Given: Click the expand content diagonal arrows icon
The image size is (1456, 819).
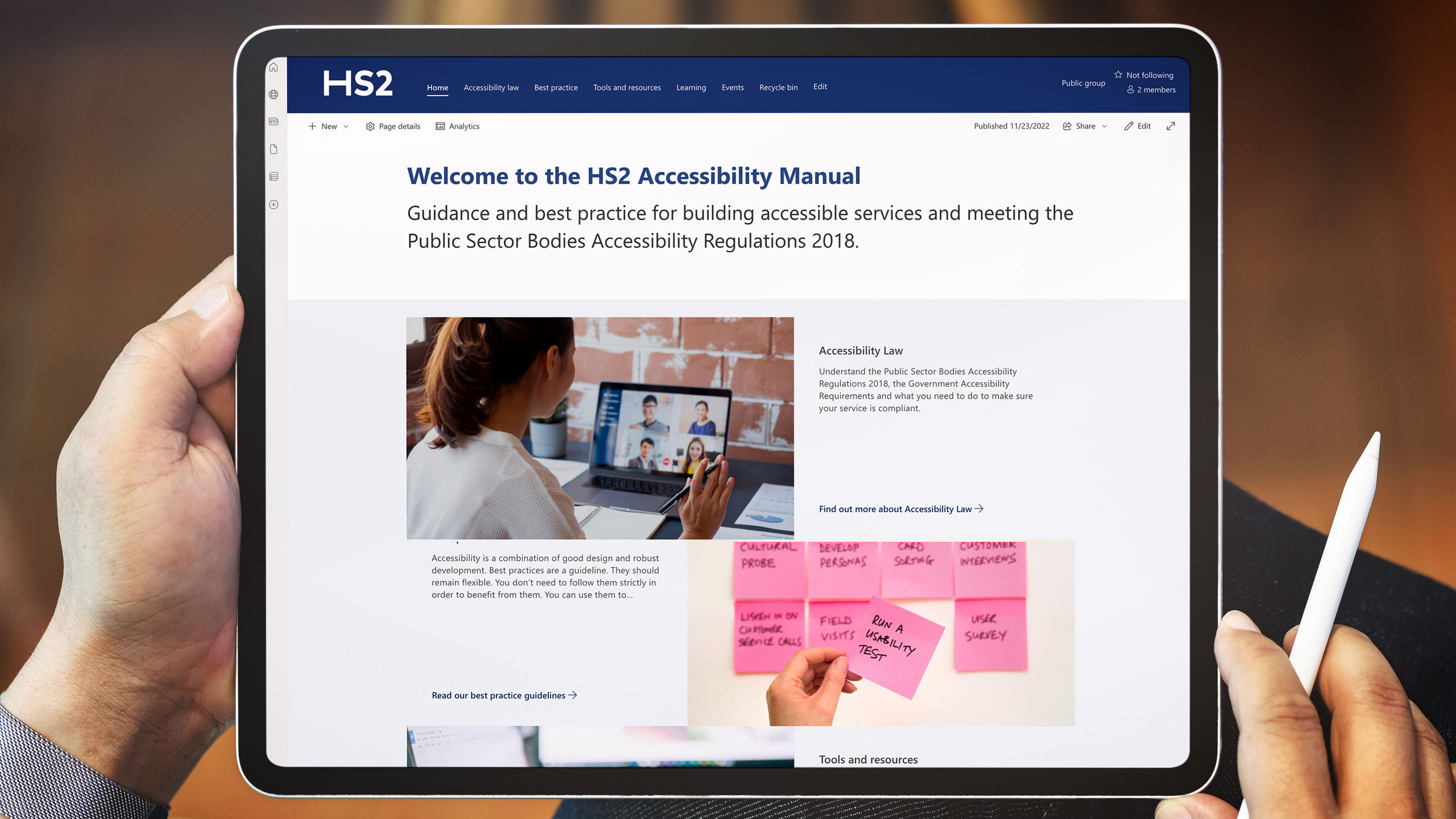Looking at the screenshot, I should click(x=1170, y=126).
